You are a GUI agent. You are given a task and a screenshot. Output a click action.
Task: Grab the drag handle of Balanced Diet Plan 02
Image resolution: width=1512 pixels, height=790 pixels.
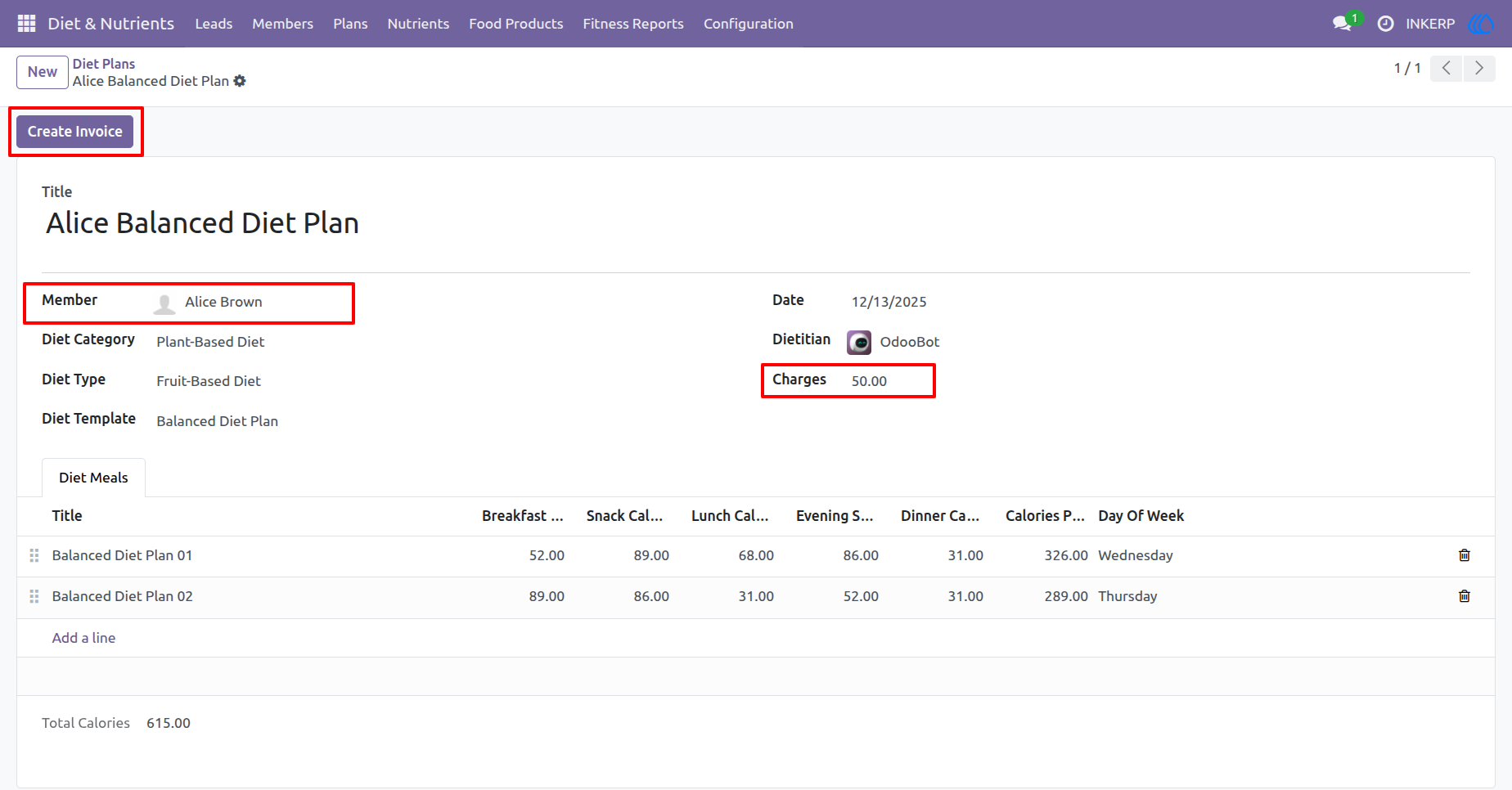34,596
